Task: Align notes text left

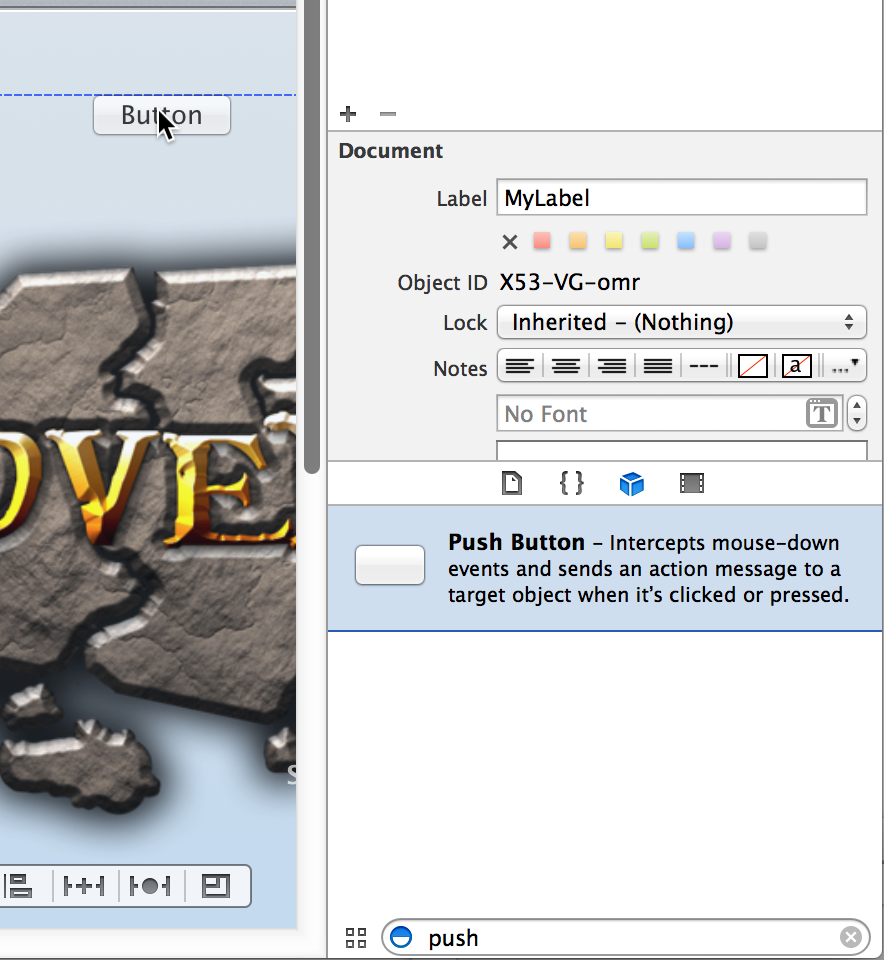Action: coord(520,366)
